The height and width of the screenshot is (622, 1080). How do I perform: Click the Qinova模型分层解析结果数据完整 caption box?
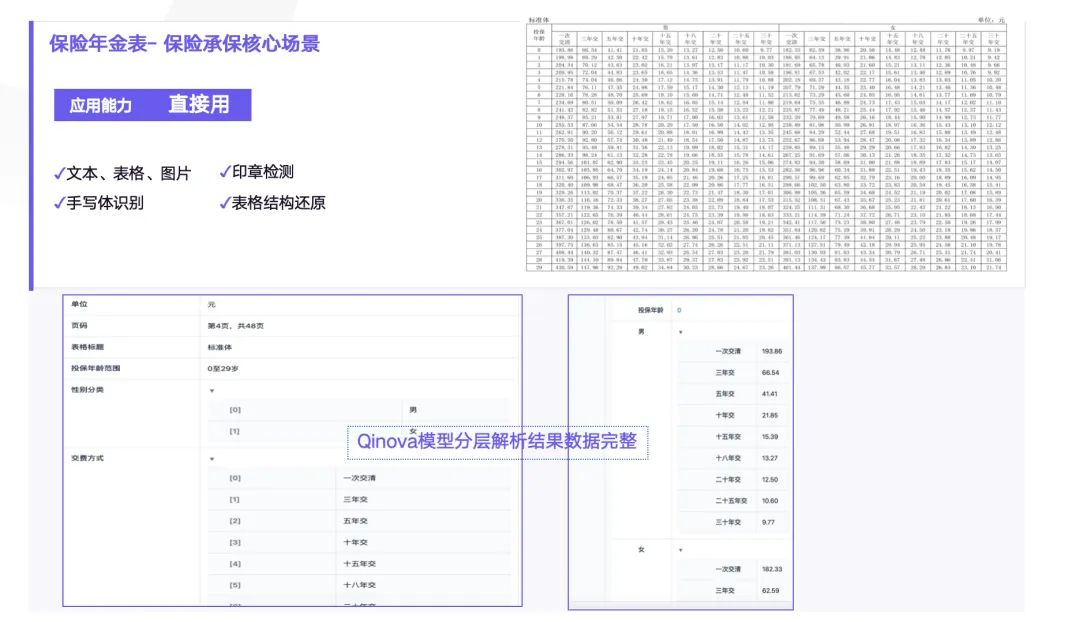(x=497, y=442)
